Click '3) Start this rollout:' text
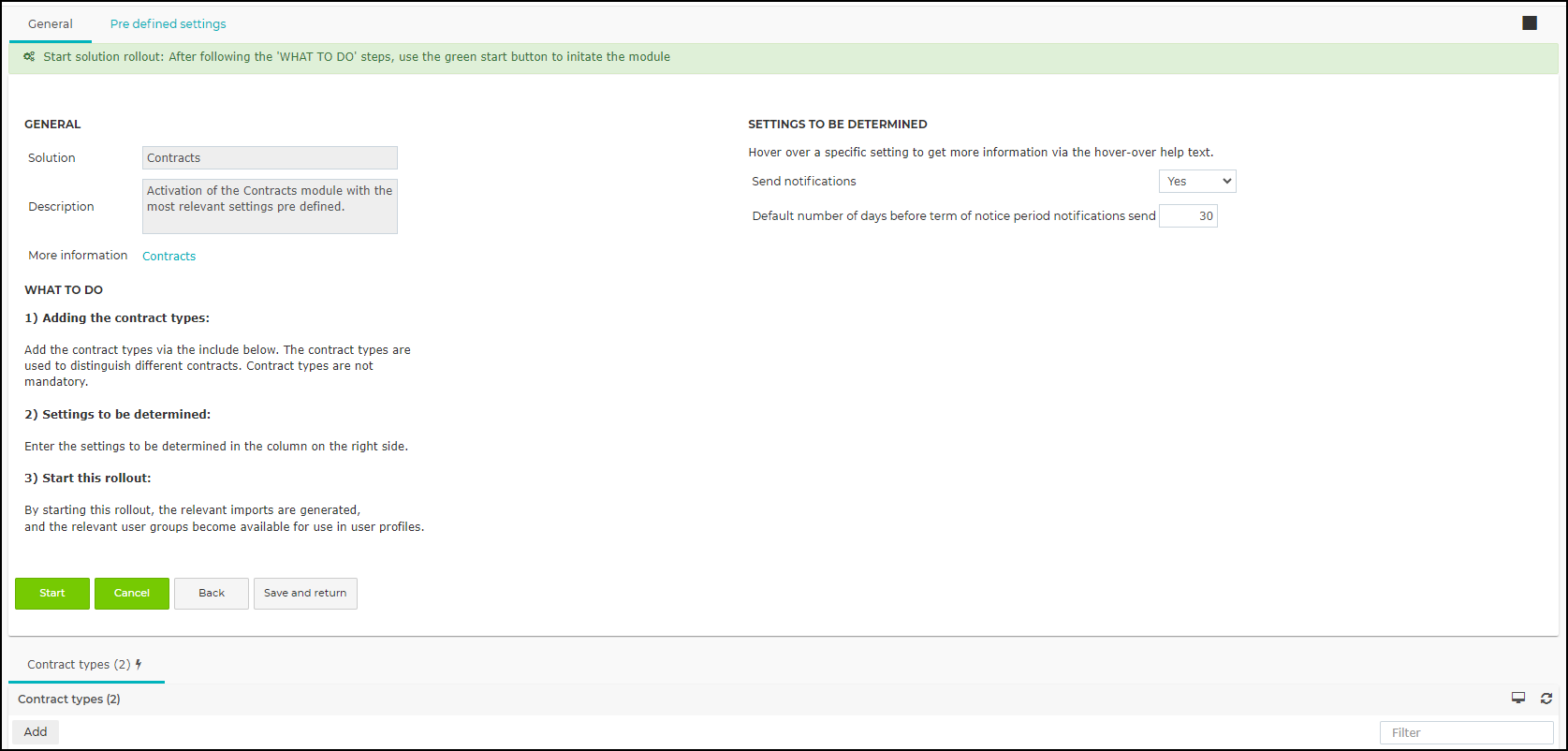Image resolution: width=1568 pixels, height=751 pixels. (88, 479)
